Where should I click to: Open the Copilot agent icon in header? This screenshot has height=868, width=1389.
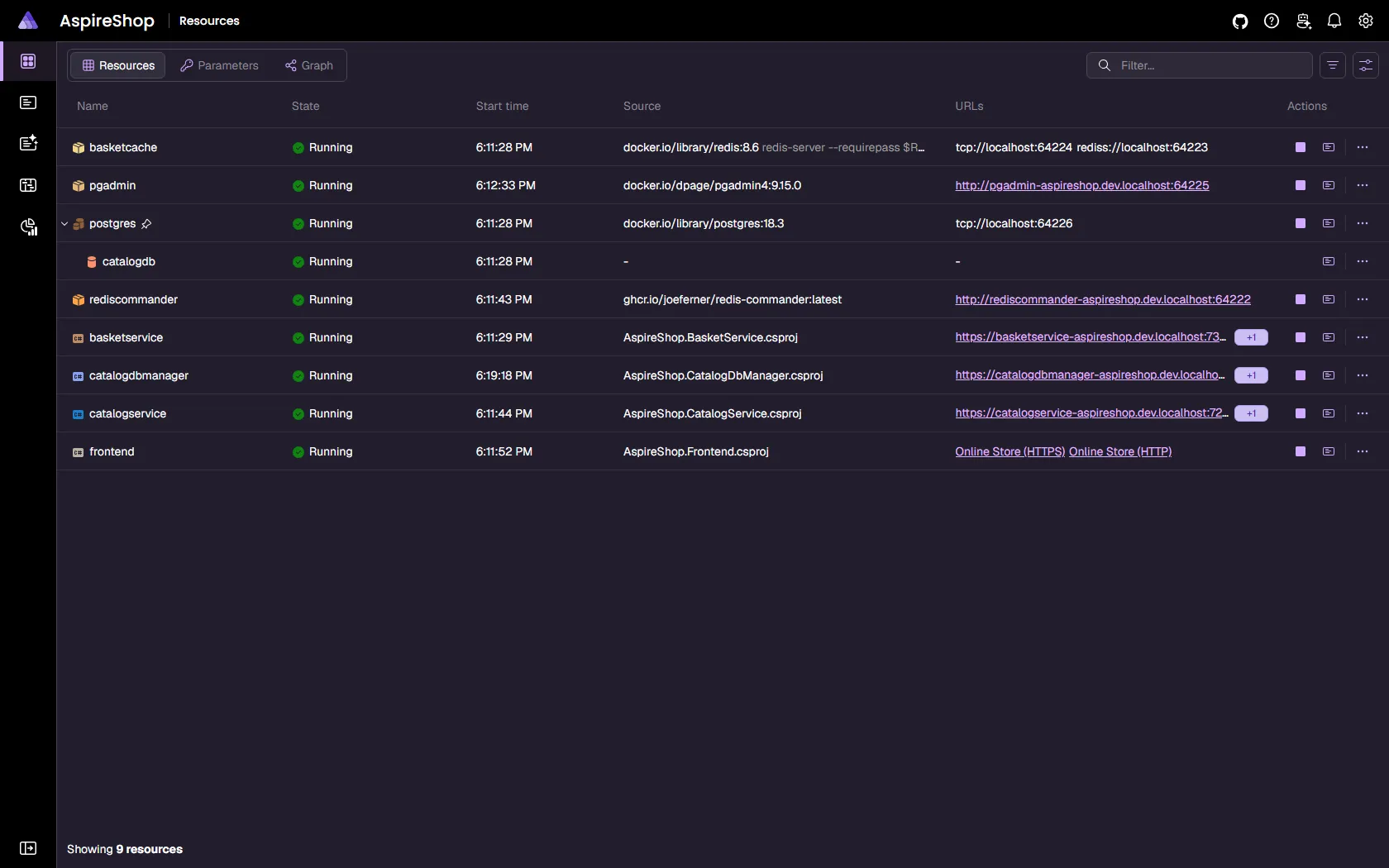[1303, 21]
